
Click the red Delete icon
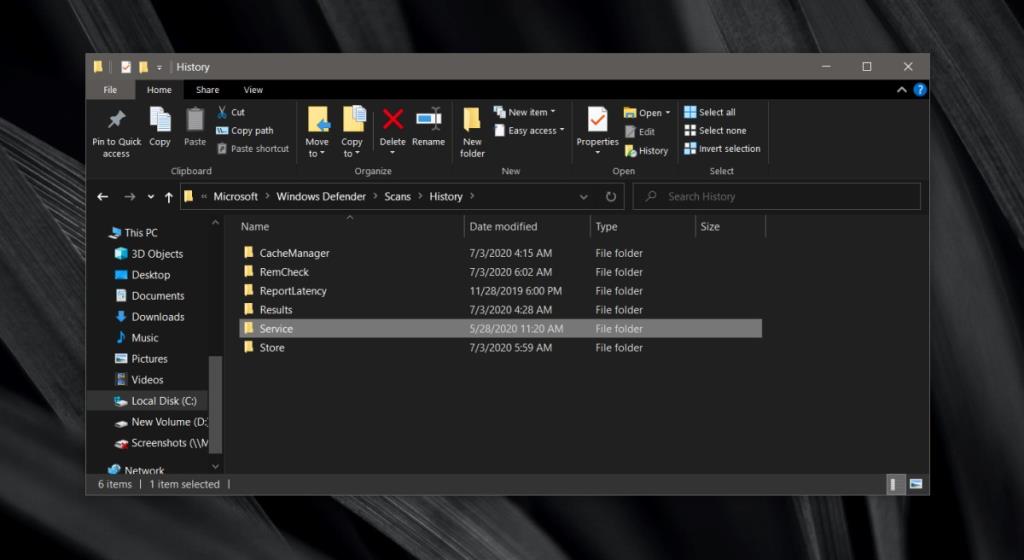(392, 119)
